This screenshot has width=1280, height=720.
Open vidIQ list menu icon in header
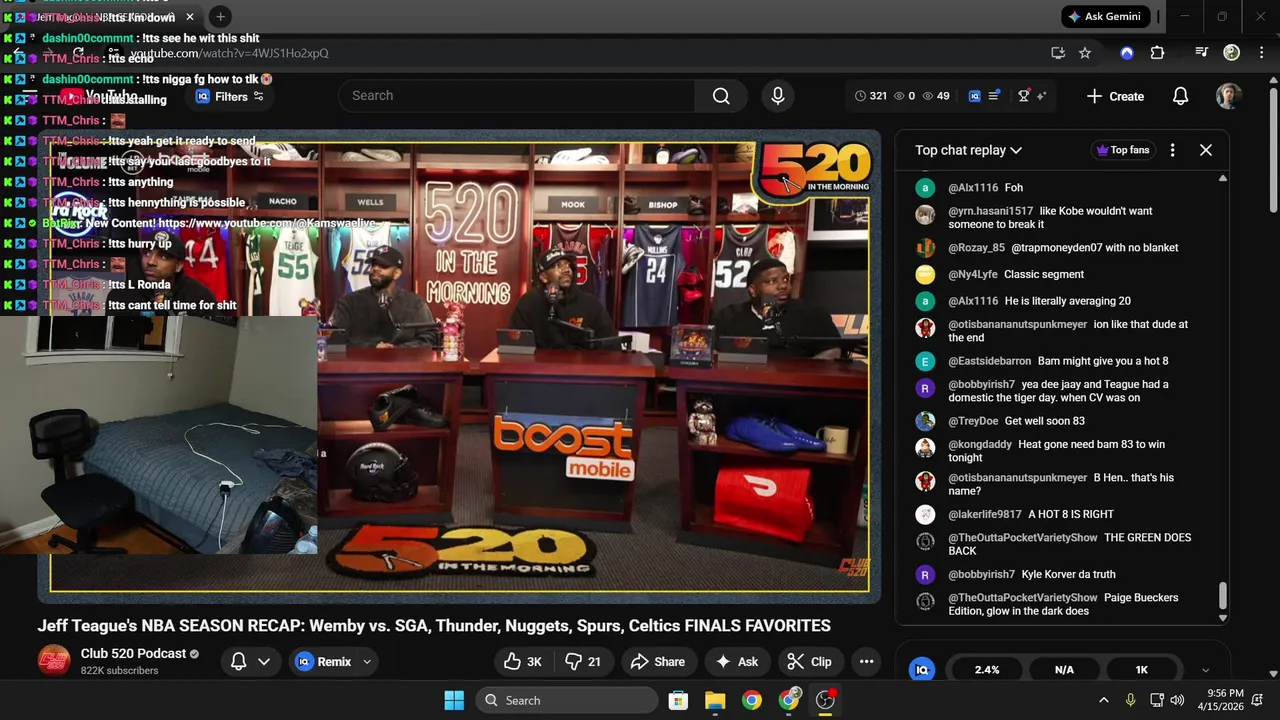[994, 96]
